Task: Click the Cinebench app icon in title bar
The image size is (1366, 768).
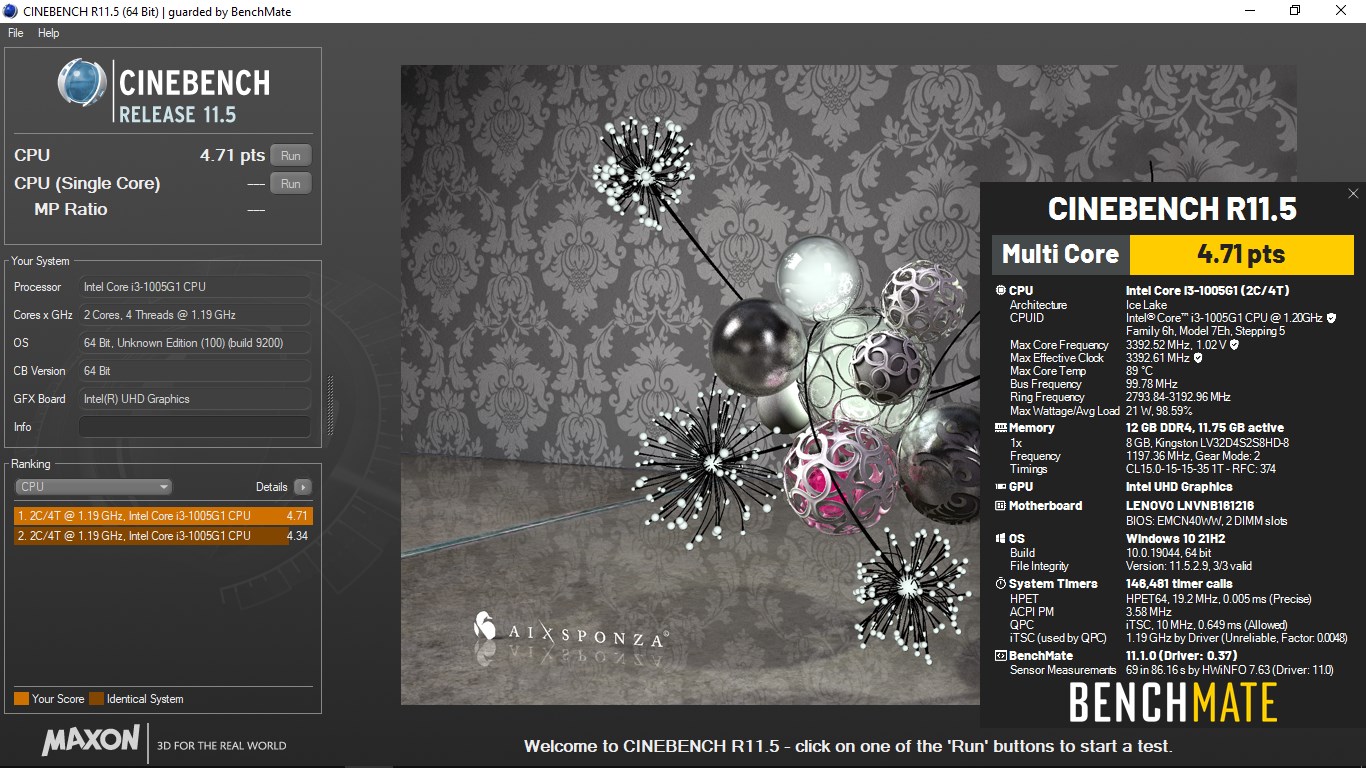Action: tap(10, 11)
